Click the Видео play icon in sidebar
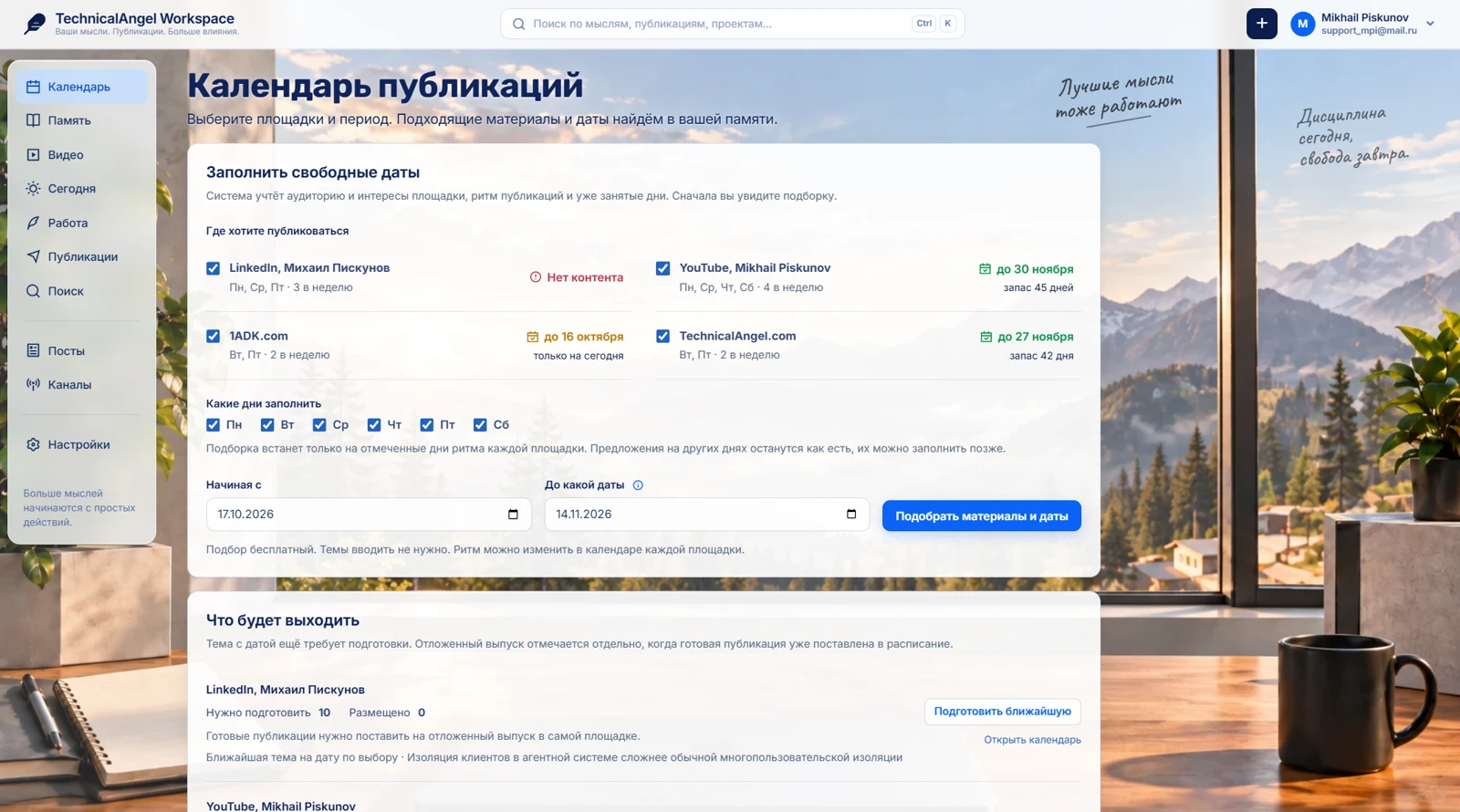Screen dimensions: 1460x812 (33, 155)
